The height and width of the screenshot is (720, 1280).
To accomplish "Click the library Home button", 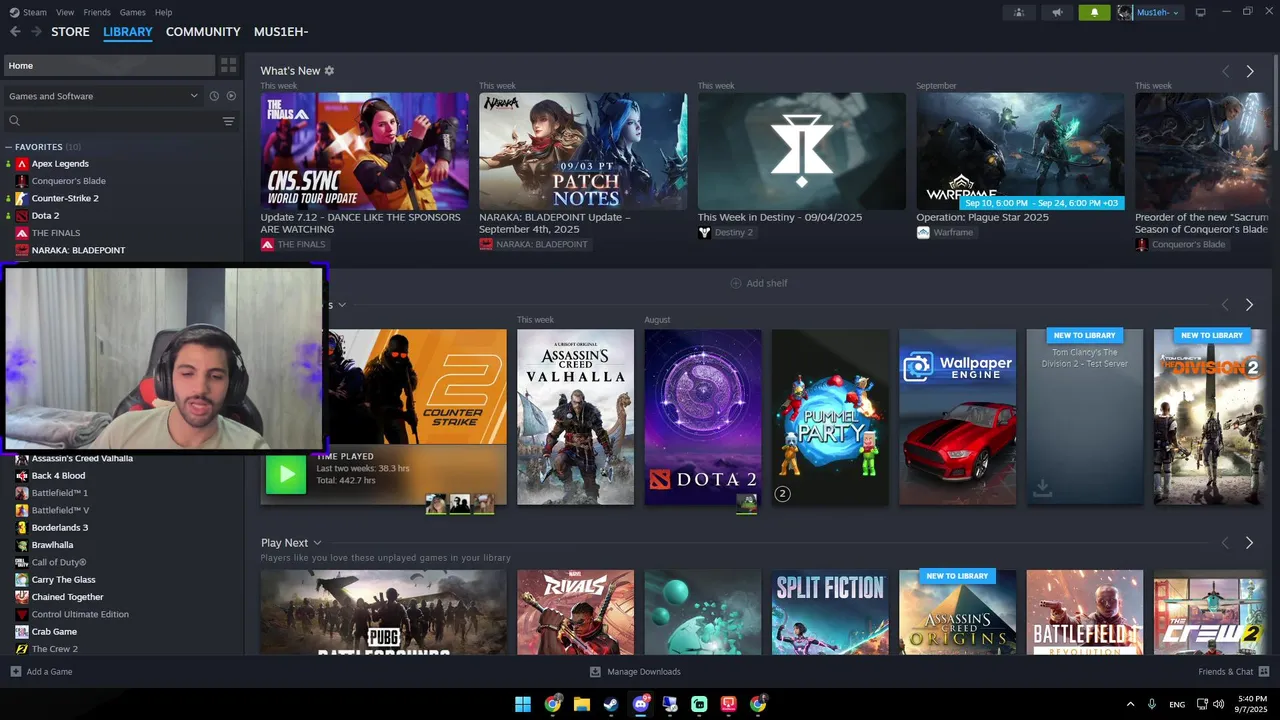I will (x=109, y=65).
